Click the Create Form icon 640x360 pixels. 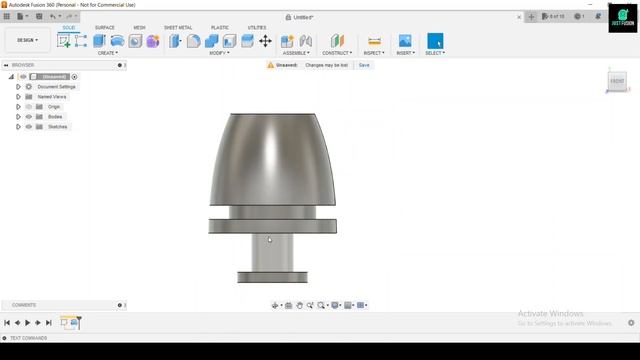tap(153, 41)
